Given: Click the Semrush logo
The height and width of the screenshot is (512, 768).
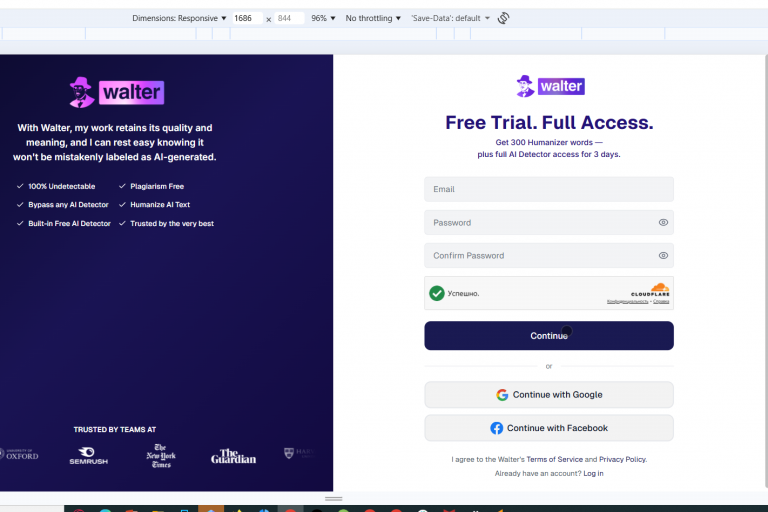Looking at the screenshot, I should (x=89, y=456).
